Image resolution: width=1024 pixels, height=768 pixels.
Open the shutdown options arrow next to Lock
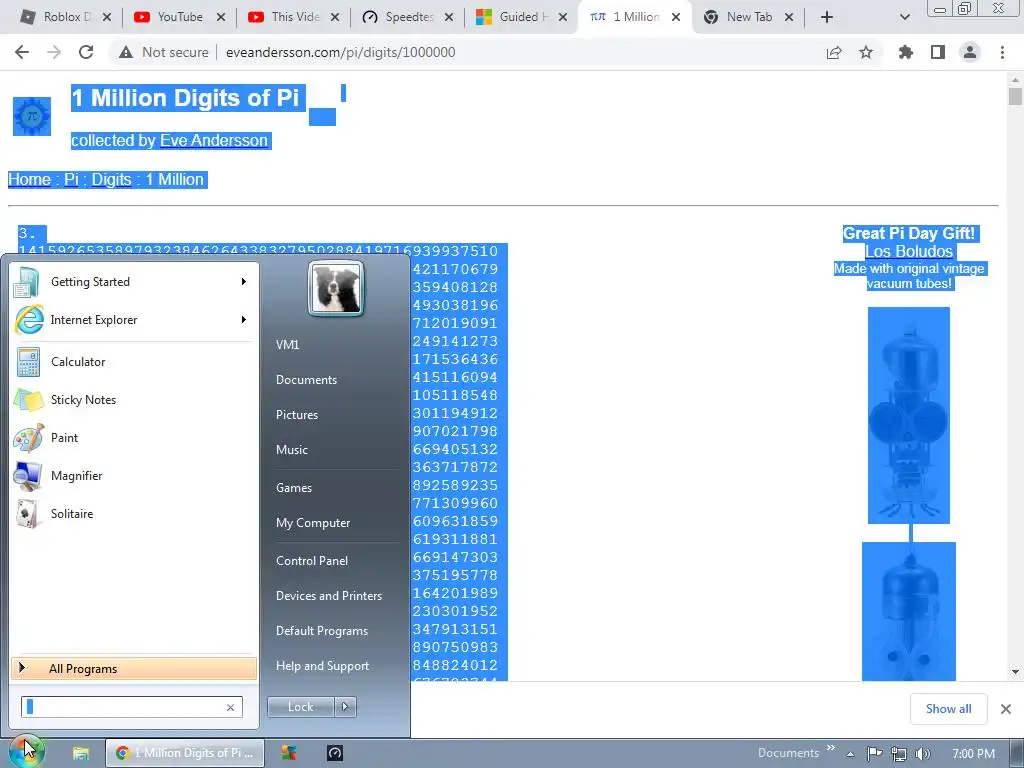(x=345, y=707)
